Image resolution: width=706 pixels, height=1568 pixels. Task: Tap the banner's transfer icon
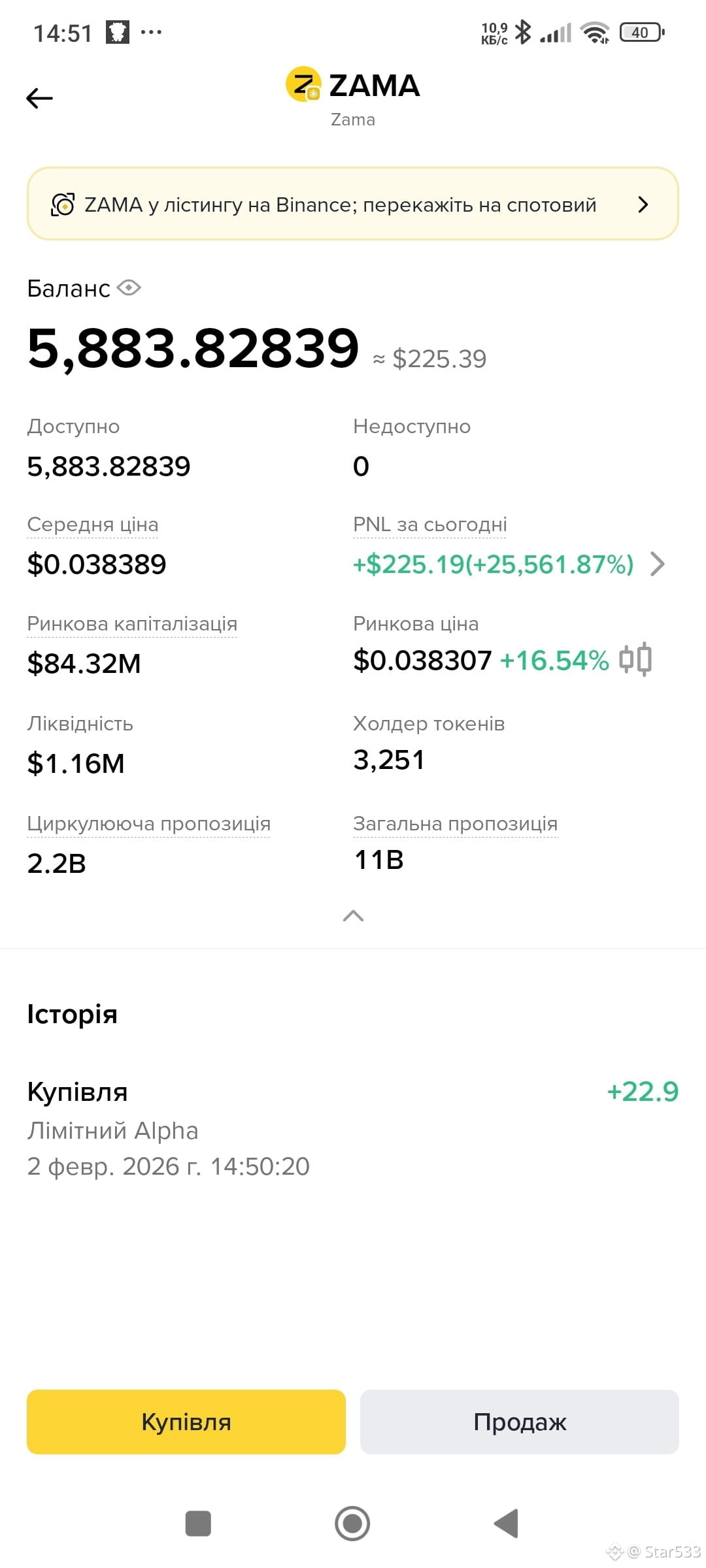coord(63,204)
